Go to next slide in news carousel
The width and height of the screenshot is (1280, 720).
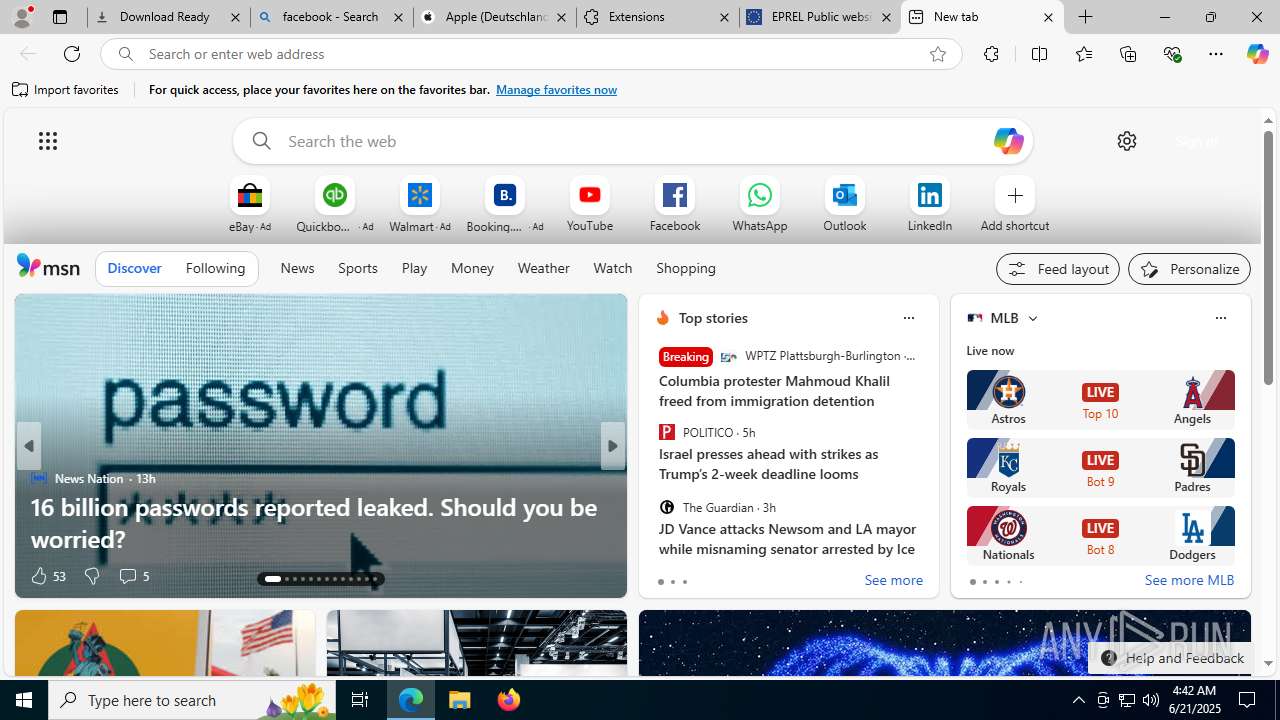[612, 446]
